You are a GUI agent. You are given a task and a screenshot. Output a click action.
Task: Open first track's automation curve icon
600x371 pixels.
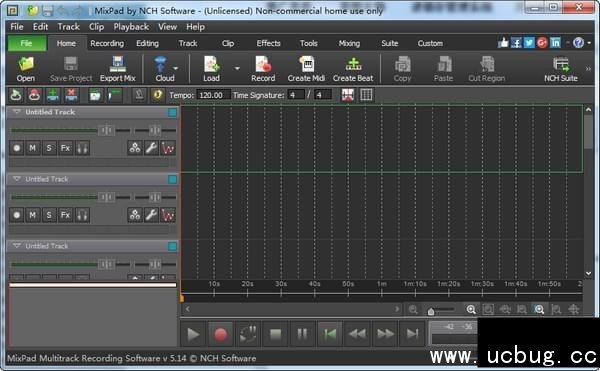[x=168, y=148]
